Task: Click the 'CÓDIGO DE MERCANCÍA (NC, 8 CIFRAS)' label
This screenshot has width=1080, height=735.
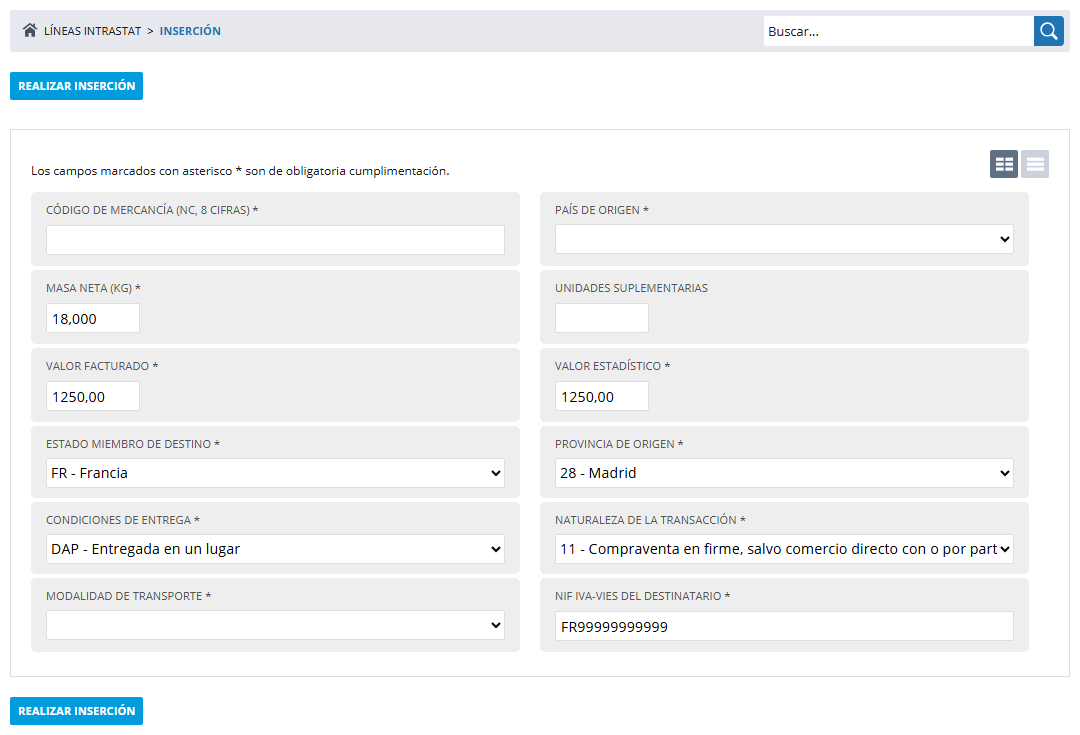Action: tap(152, 210)
